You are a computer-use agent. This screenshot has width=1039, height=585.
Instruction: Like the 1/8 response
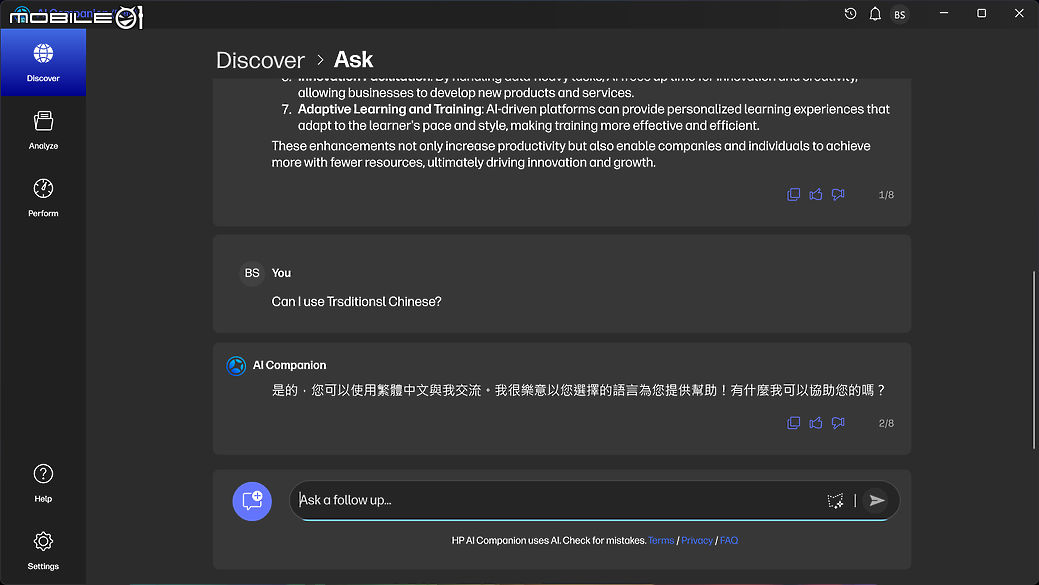816,195
